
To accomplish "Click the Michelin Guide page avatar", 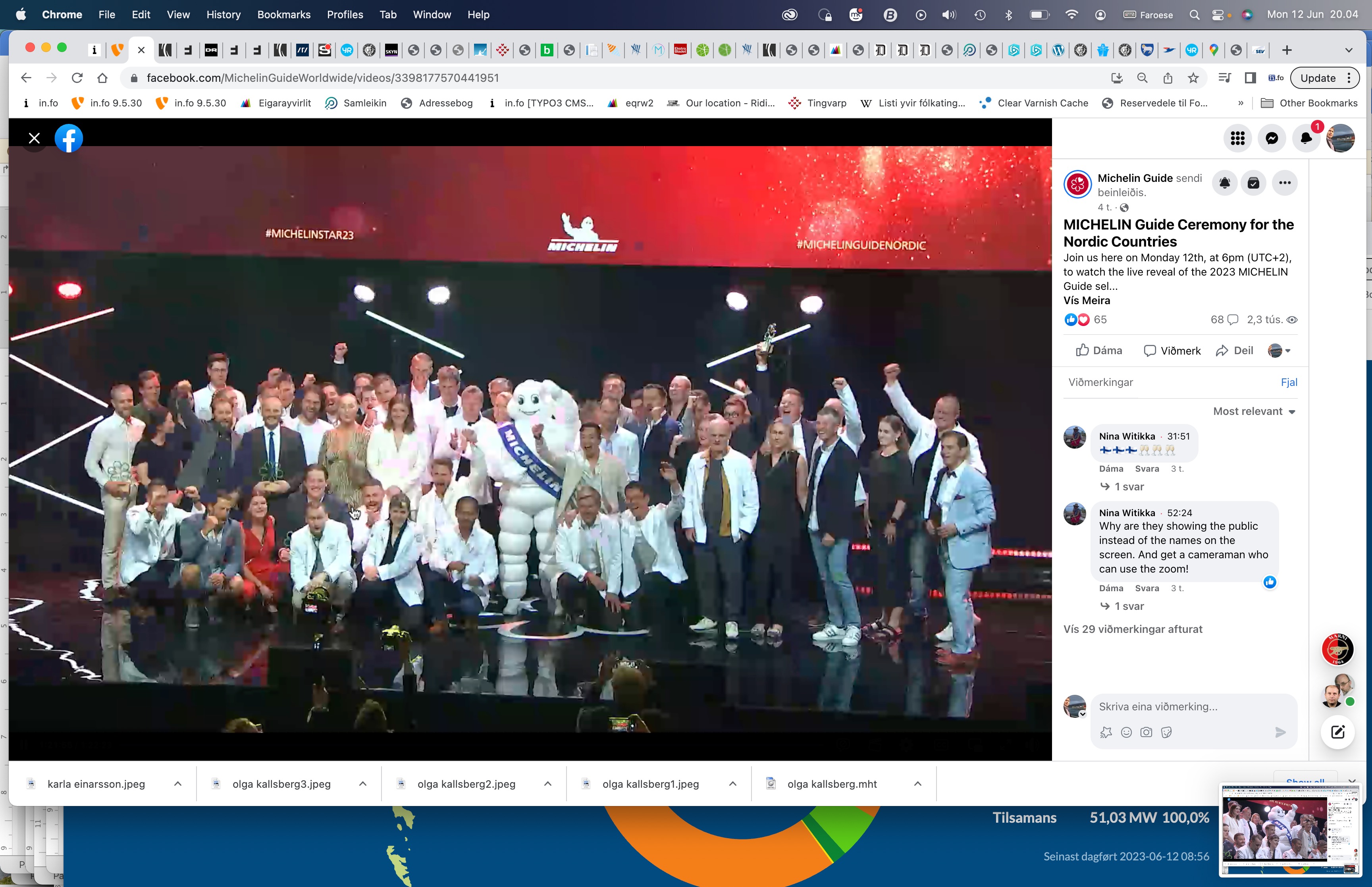I will (1077, 184).
